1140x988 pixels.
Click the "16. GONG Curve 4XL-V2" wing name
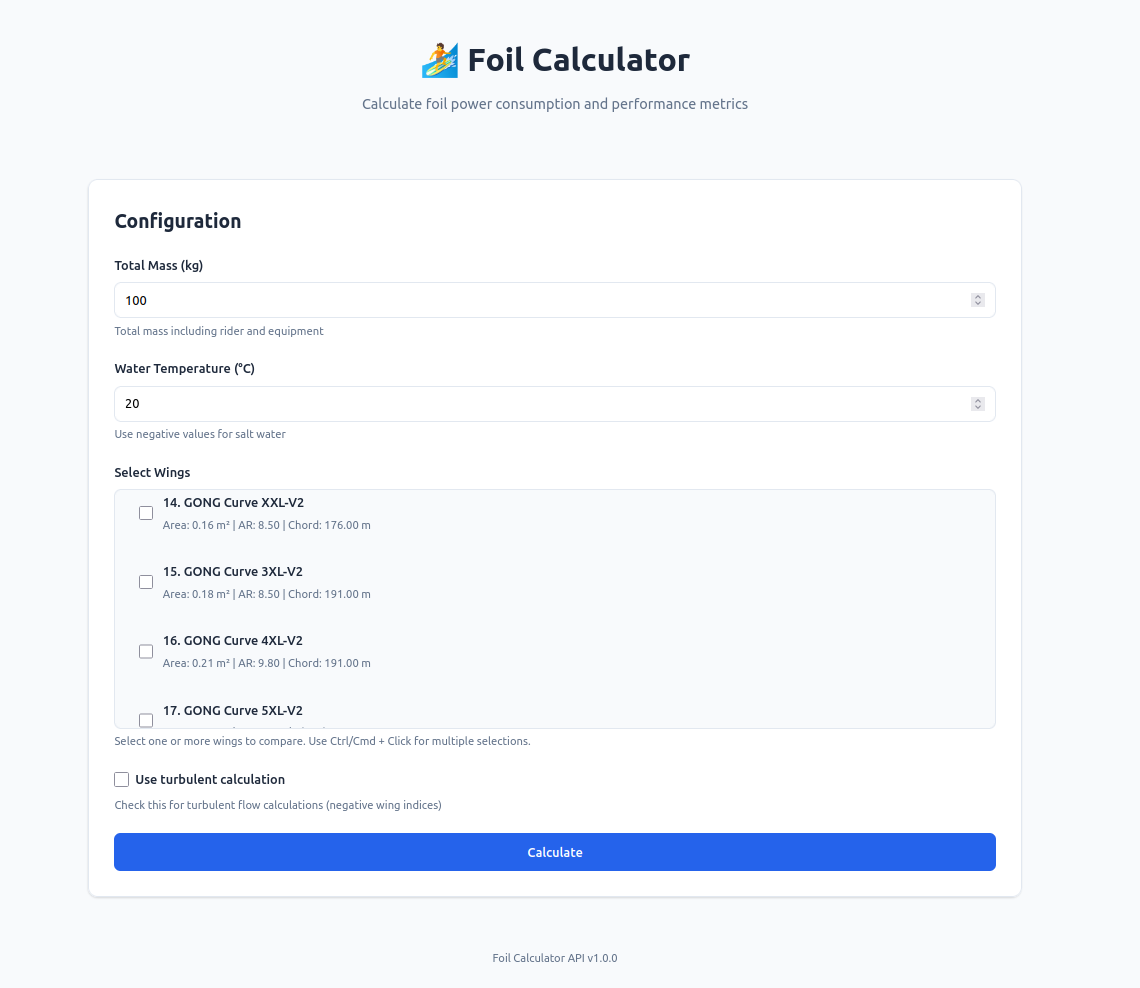232,640
